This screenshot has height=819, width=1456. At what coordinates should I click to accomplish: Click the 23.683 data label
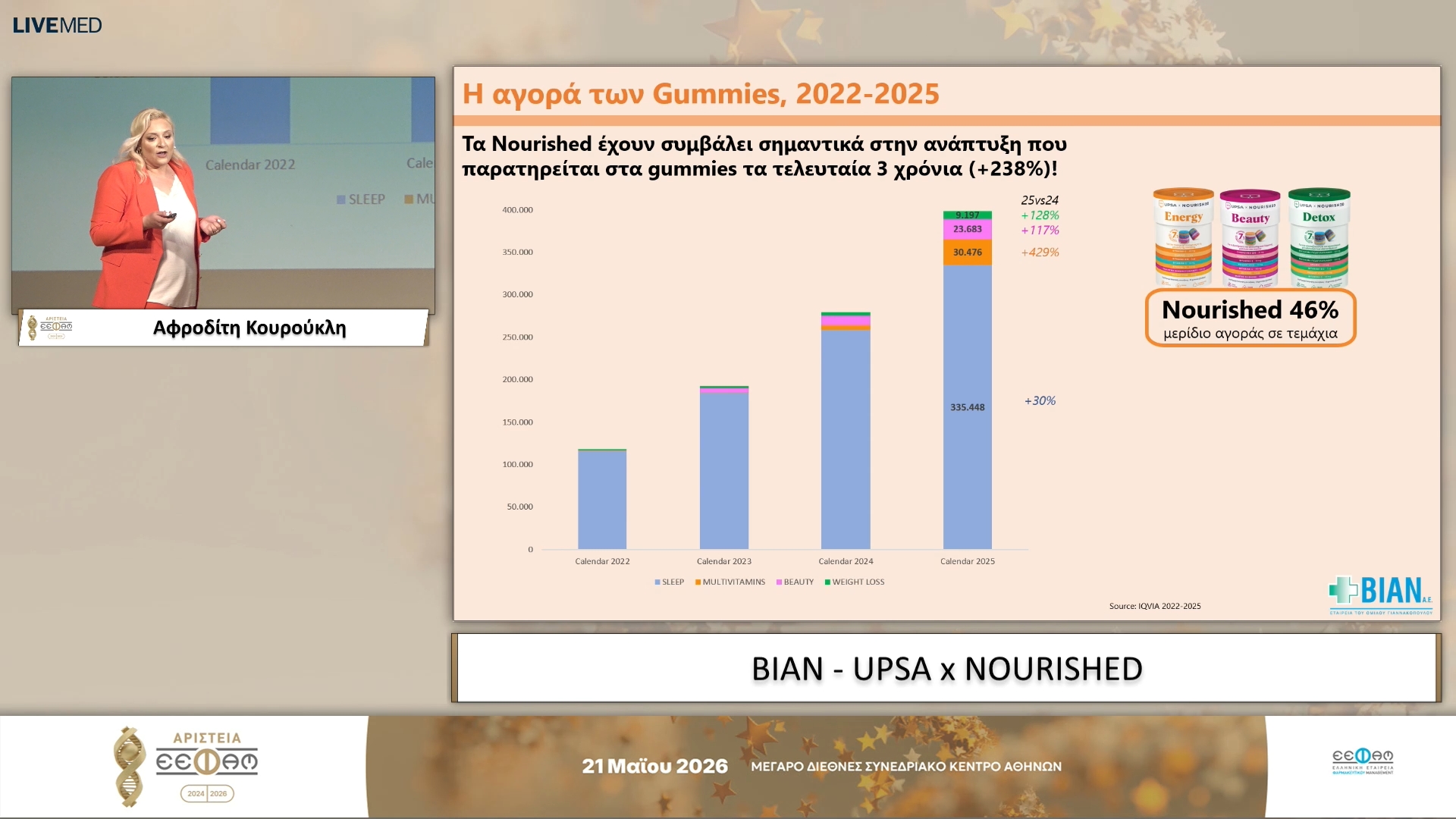click(x=968, y=229)
